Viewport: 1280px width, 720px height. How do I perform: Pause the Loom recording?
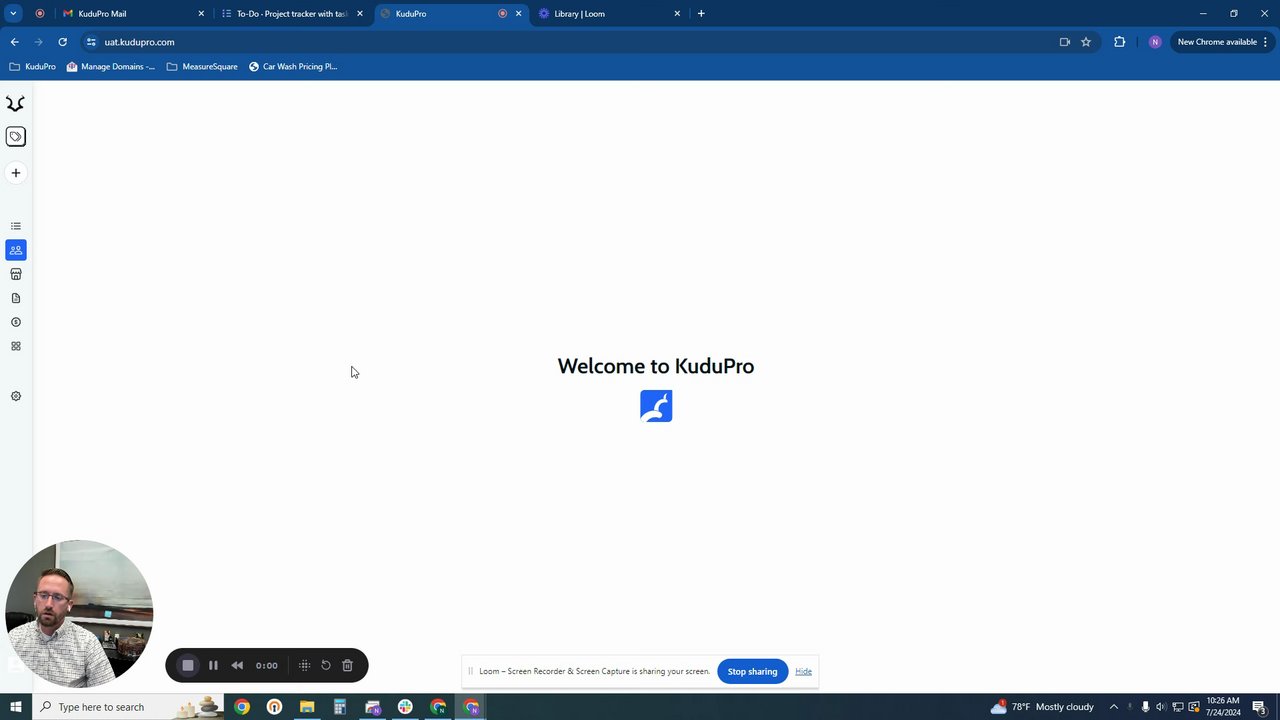click(213, 665)
